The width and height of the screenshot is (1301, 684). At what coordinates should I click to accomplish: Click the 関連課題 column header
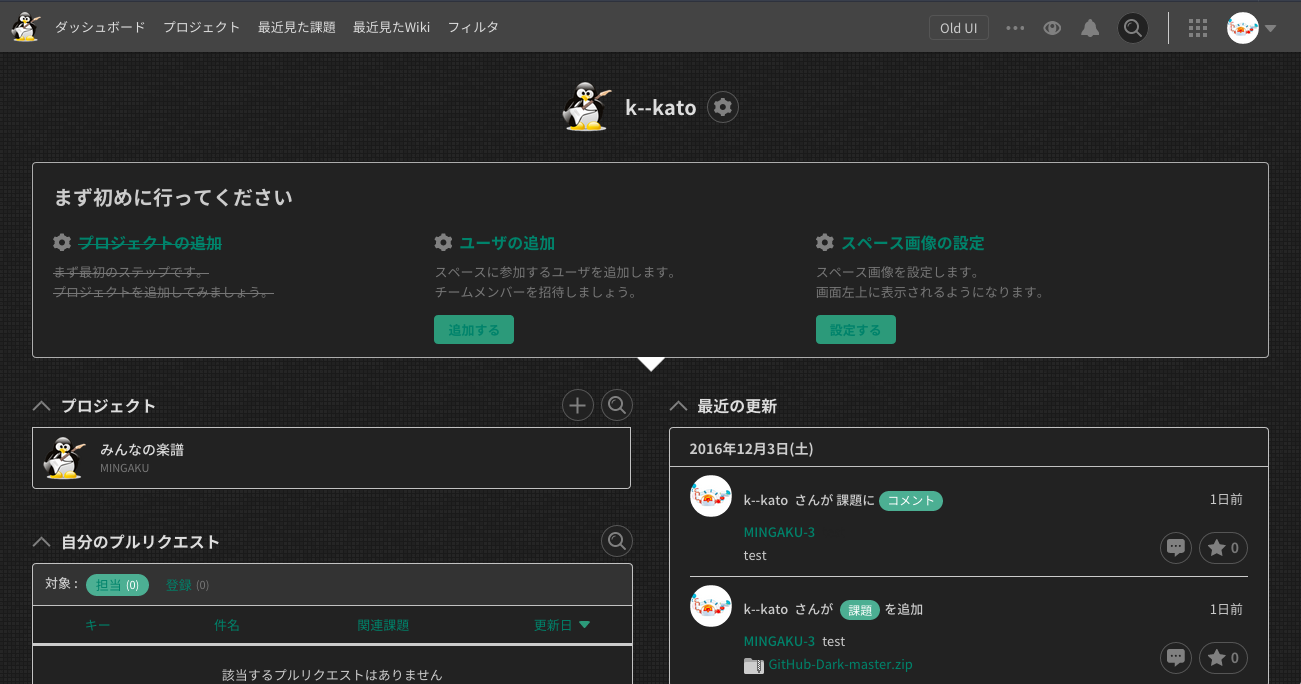tap(384, 625)
